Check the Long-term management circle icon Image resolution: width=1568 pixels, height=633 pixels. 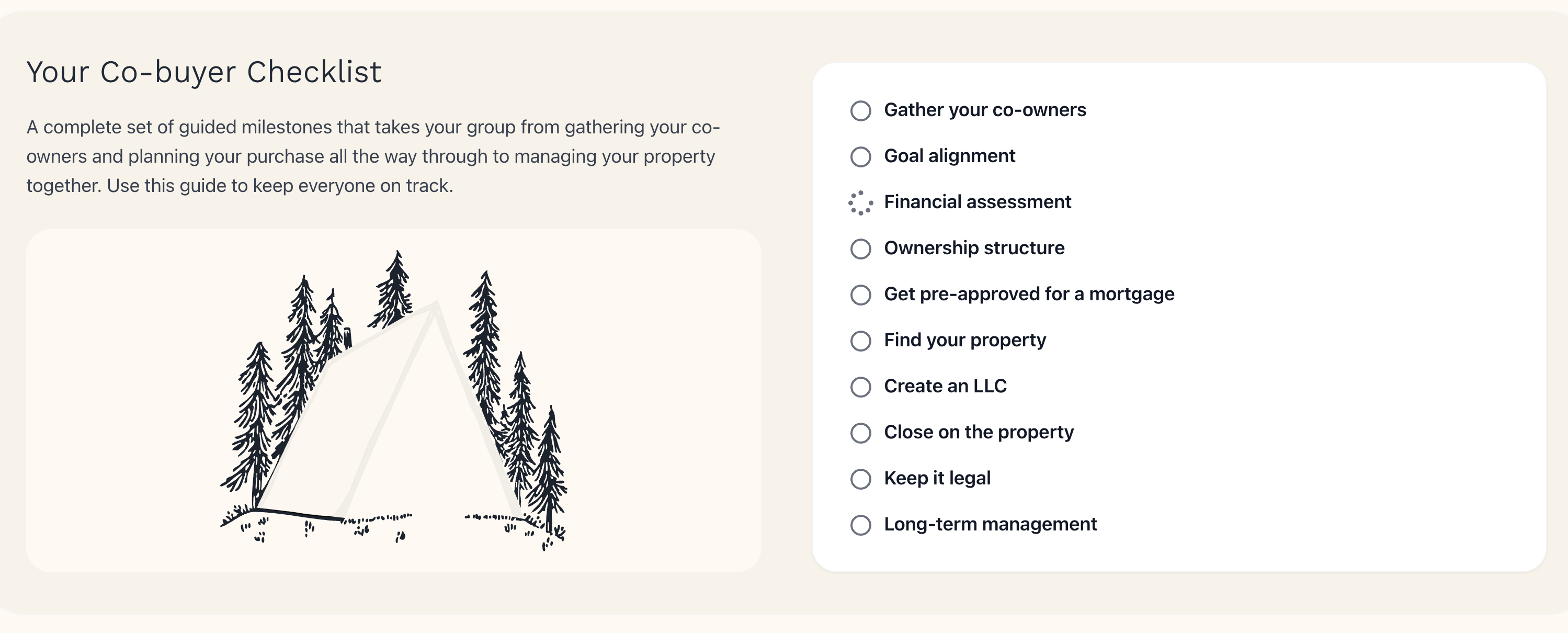pyautogui.click(x=860, y=525)
